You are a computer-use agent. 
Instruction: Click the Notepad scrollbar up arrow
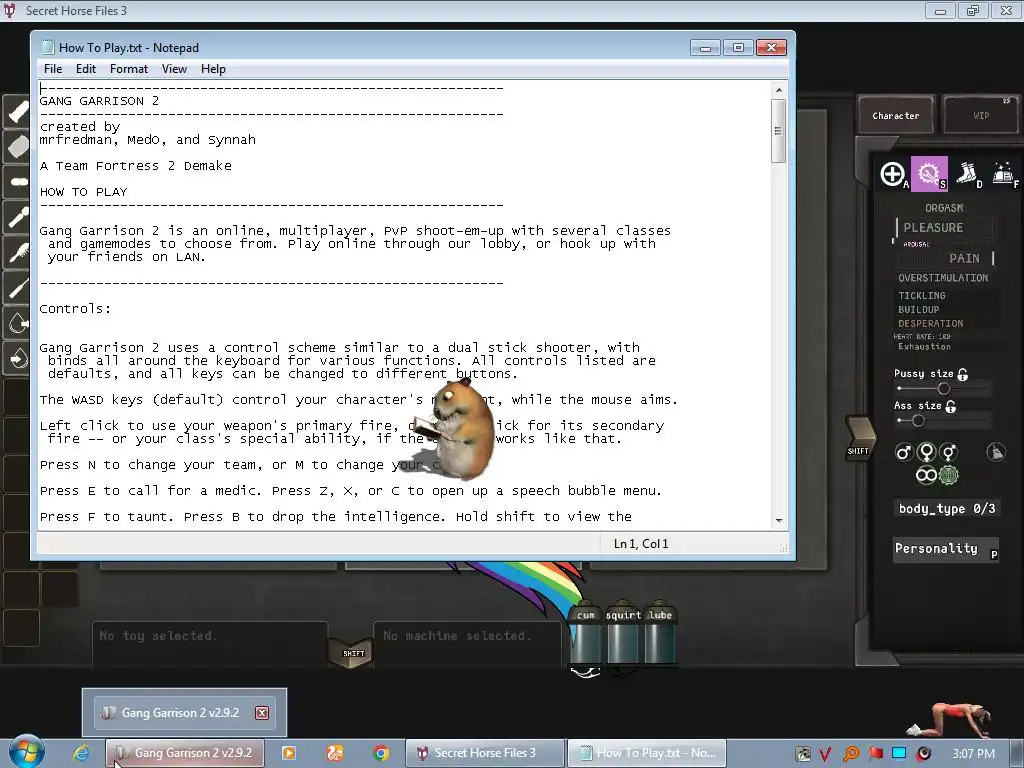[778, 90]
